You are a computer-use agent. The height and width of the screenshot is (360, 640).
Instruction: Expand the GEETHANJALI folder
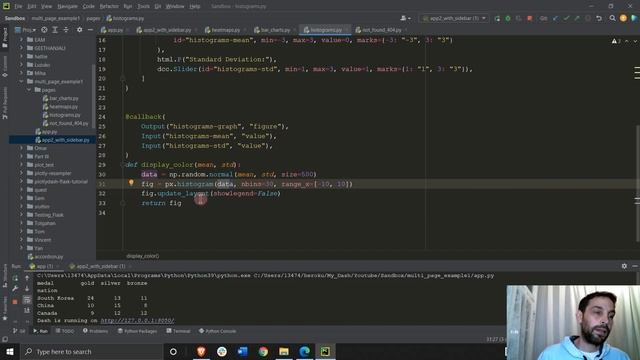coord(21,48)
